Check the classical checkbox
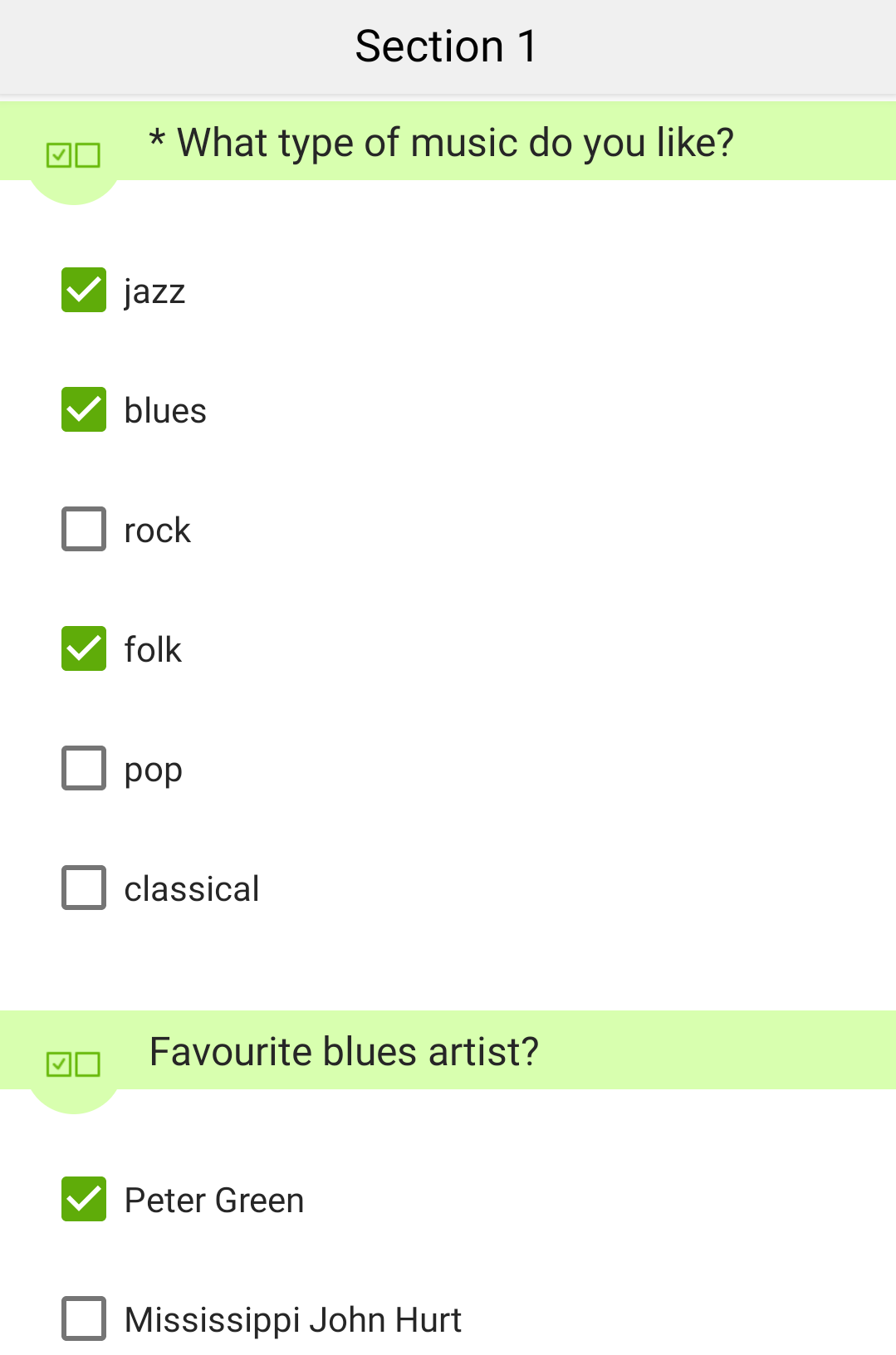 (x=84, y=888)
